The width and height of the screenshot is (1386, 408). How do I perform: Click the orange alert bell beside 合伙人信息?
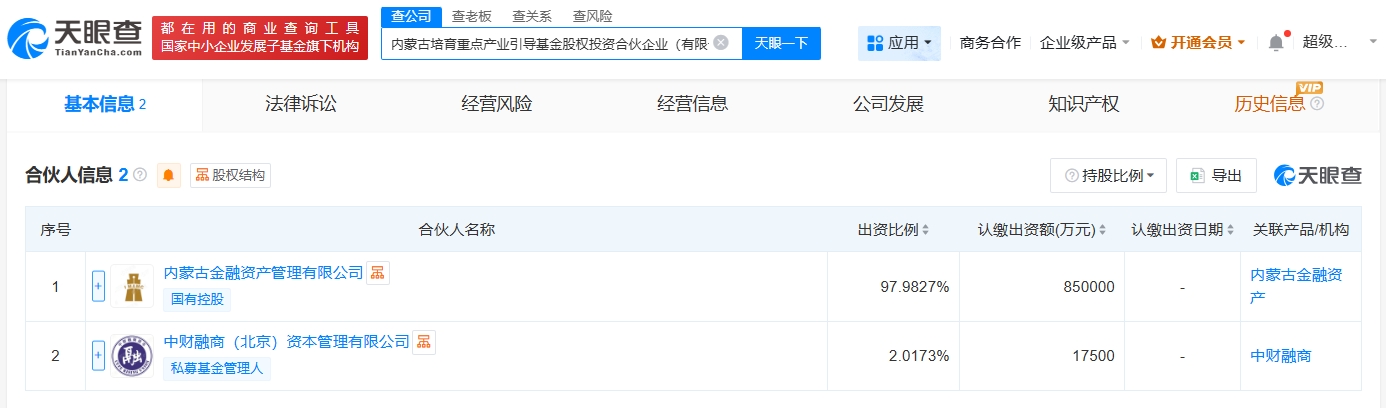pyautogui.click(x=169, y=176)
